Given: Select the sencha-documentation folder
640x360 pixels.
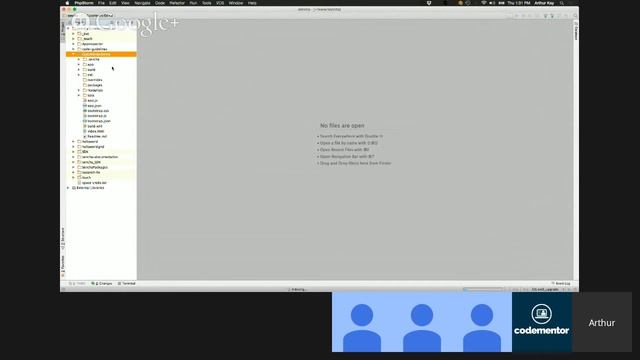Looking at the screenshot, I should [100, 157].
